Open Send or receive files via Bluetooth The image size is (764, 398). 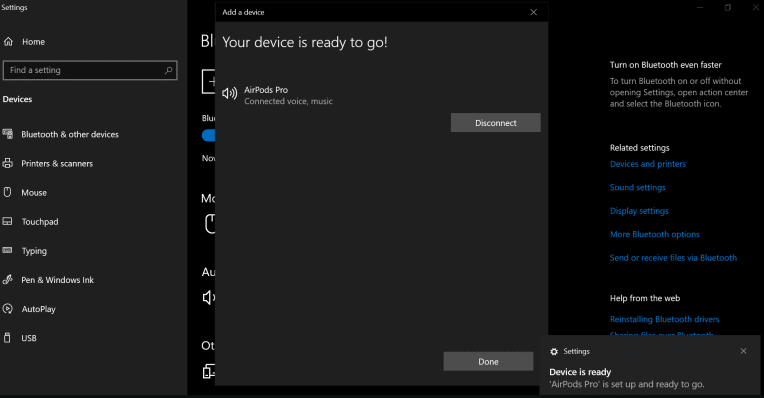tap(673, 258)
